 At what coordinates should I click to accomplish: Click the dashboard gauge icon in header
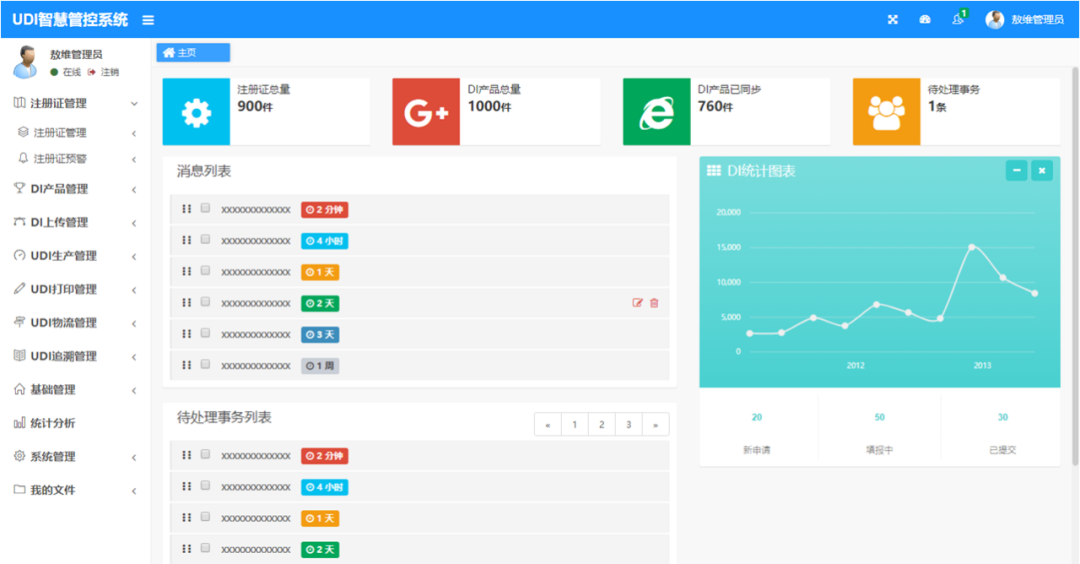pos(925,20)
